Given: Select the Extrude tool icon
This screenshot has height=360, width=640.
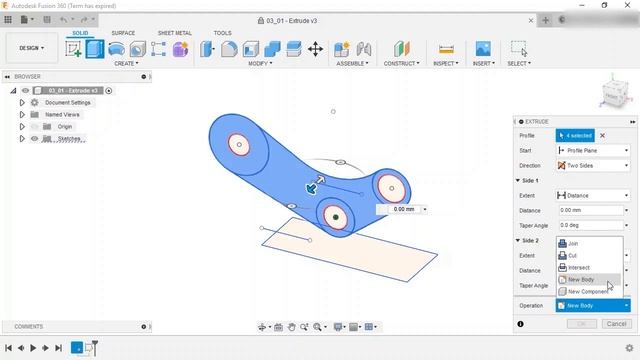Looking at the screenshot, I should tap(95, 49).
